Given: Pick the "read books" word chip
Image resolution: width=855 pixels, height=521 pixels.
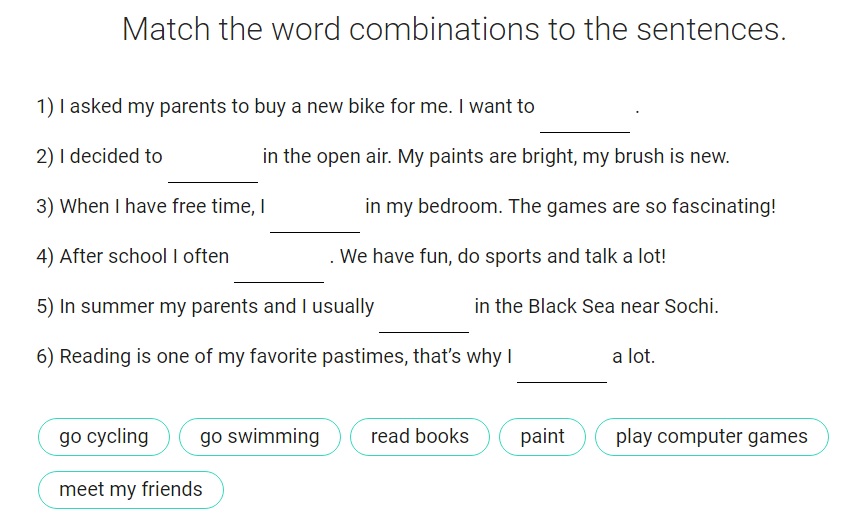Looking at the screenshot, I should pyautogui.click(x=419, y=437).
